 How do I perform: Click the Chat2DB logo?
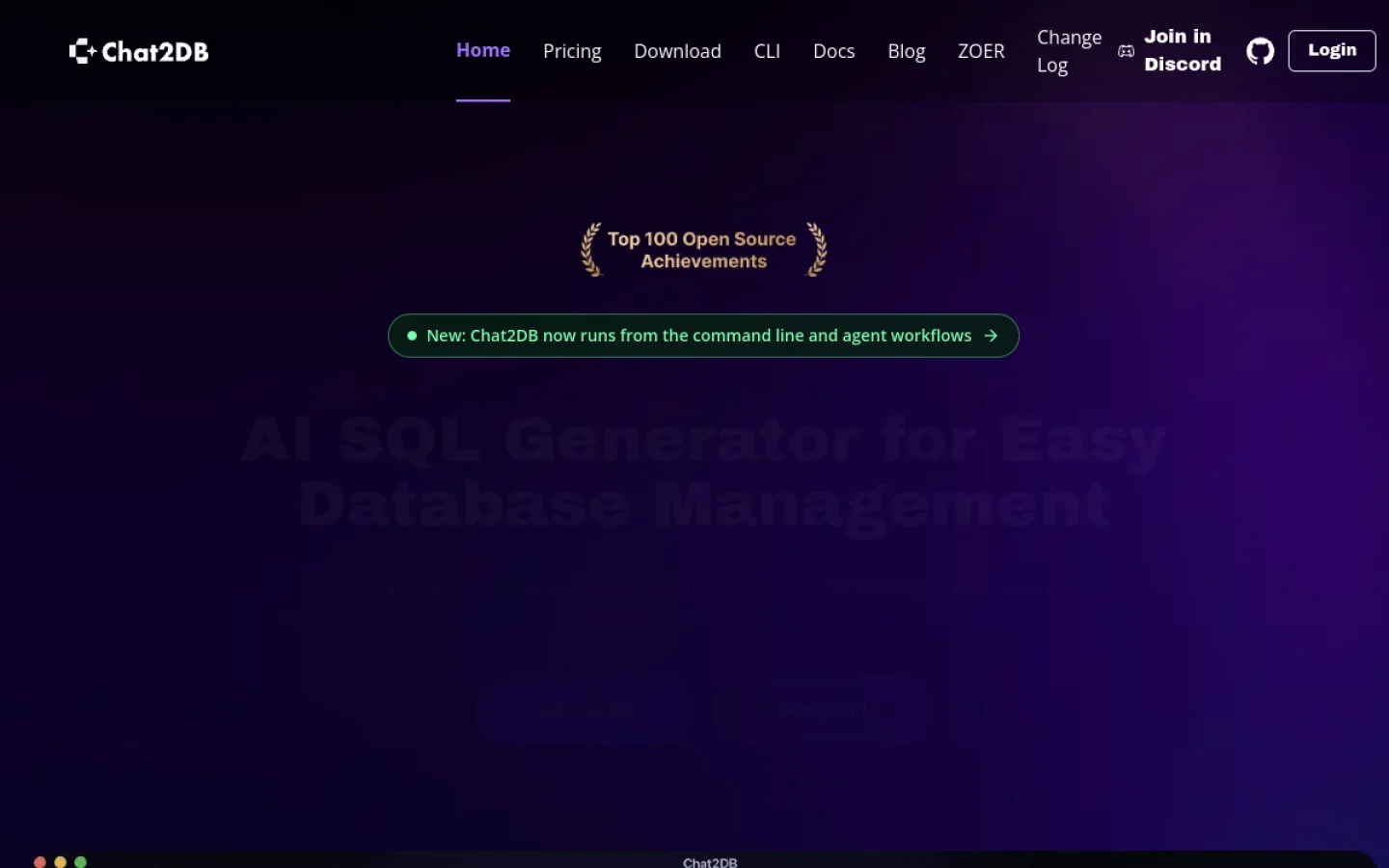pos(139,51)
